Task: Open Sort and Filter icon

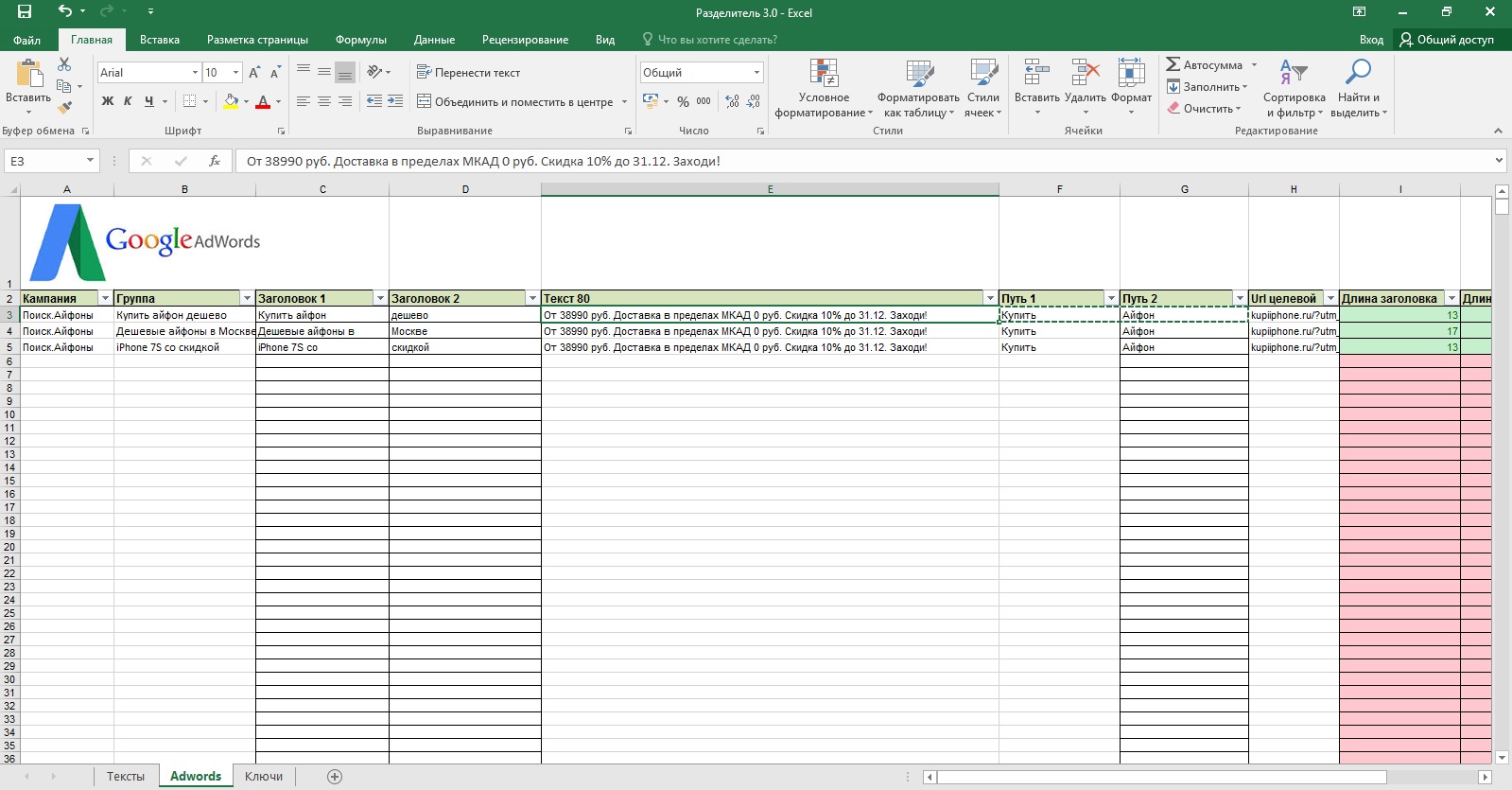Action: pyautogui.click(x=1294, y=72)
